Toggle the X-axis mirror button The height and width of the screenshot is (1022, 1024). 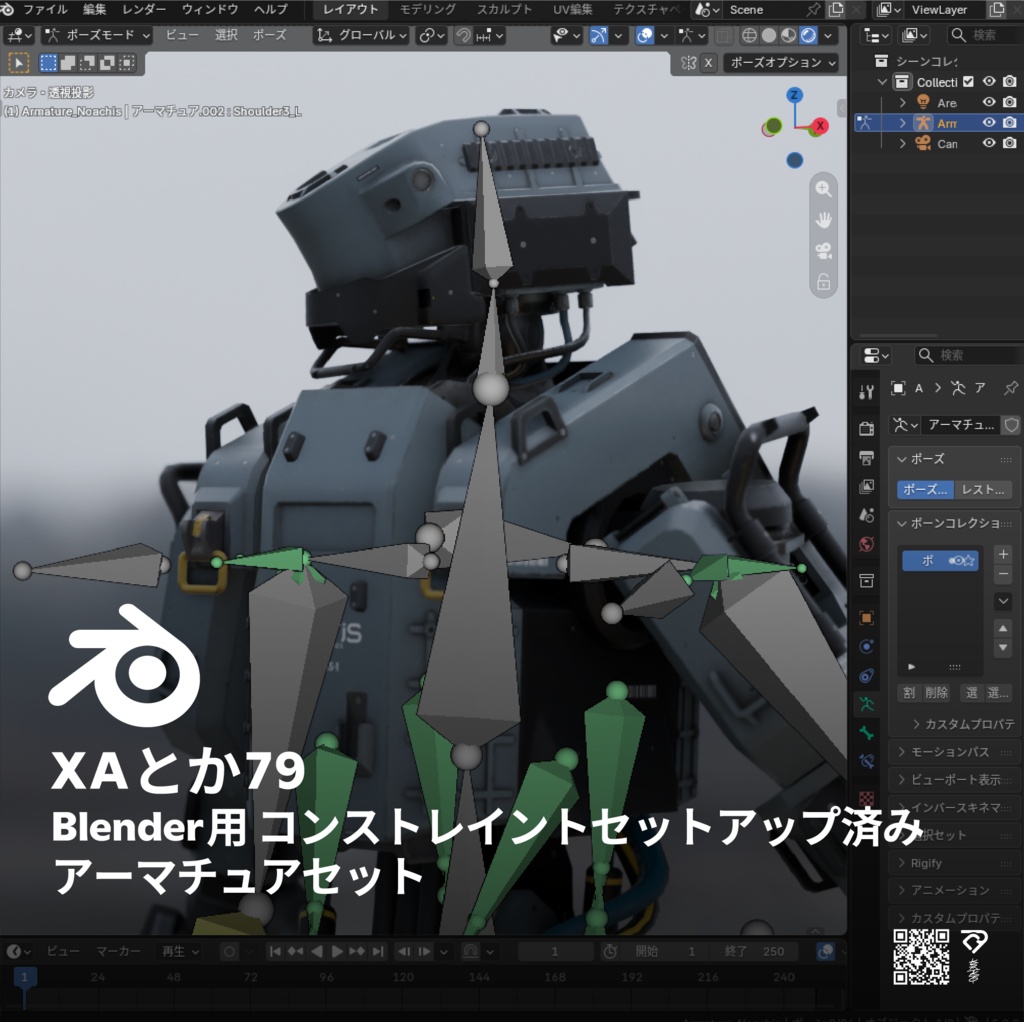tap(709, 63)
